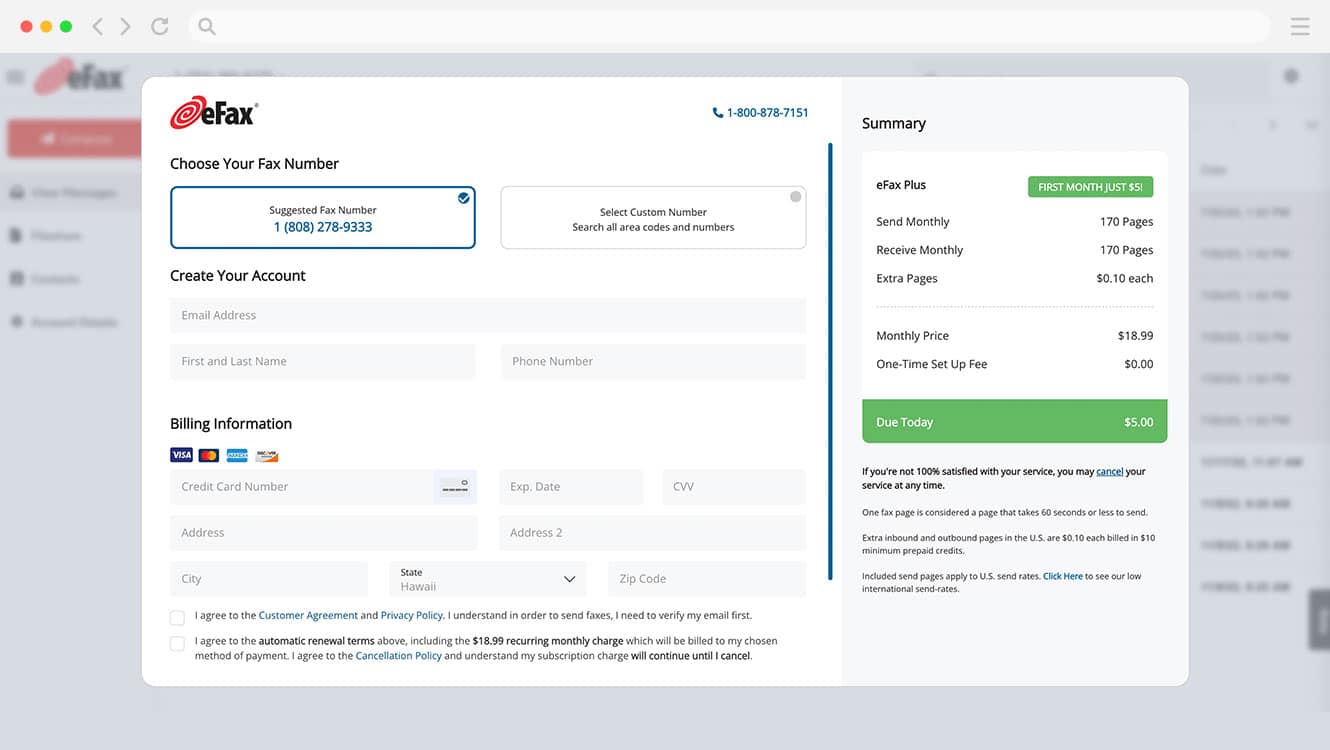The height and width of the screenshot is (750, 1330).
Task: Select the Discover card icon
Action: (x=266, y=454)
